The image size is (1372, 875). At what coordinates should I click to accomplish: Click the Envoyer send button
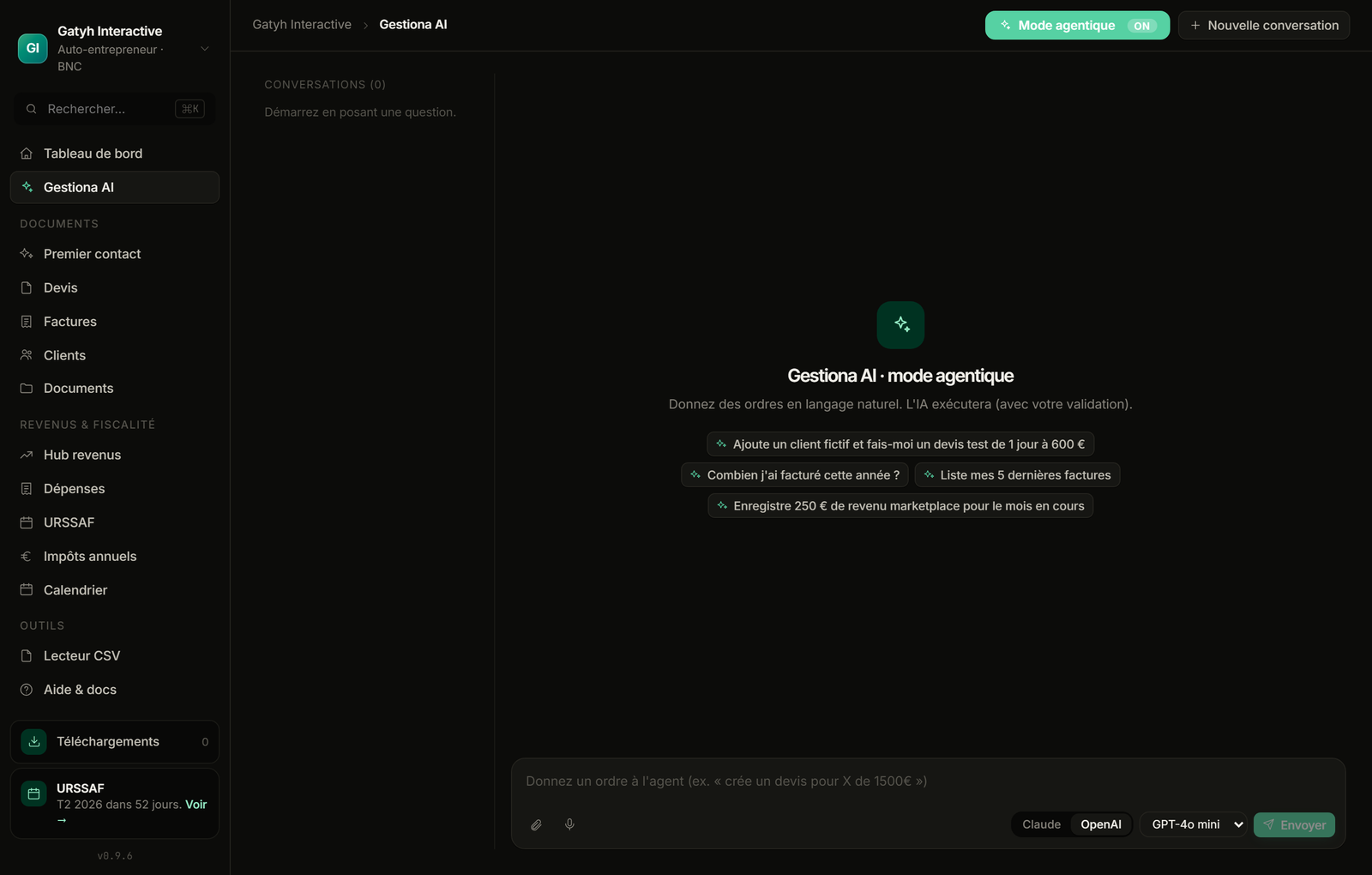tap(1294, 824)
